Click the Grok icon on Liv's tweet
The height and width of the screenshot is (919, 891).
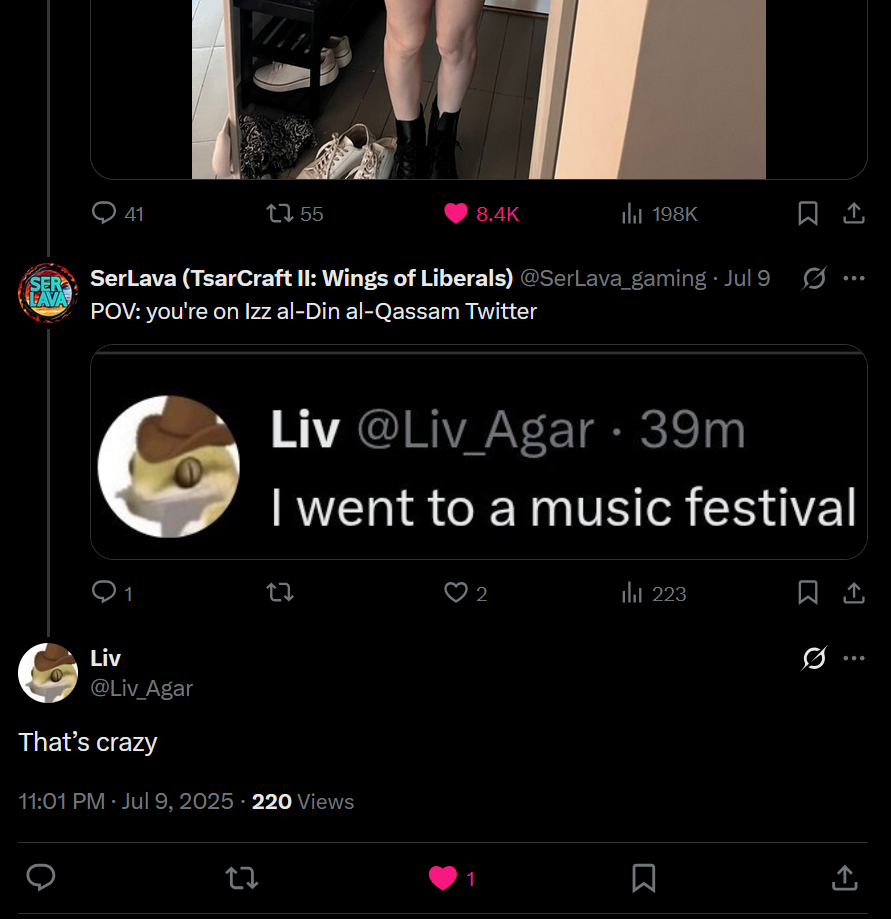point(814,658)
